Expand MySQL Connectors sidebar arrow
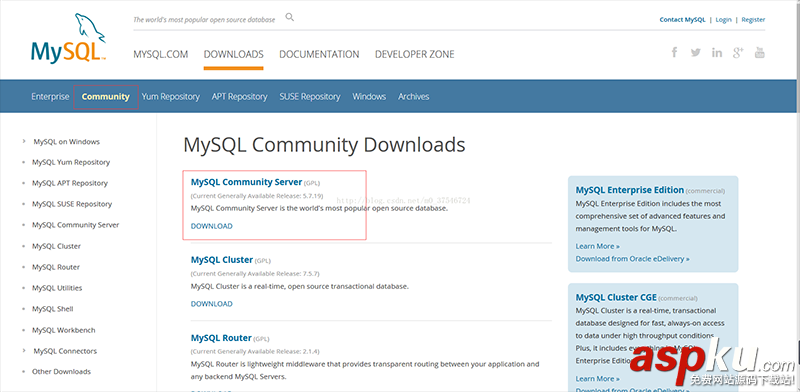 (x=24, y=351)
